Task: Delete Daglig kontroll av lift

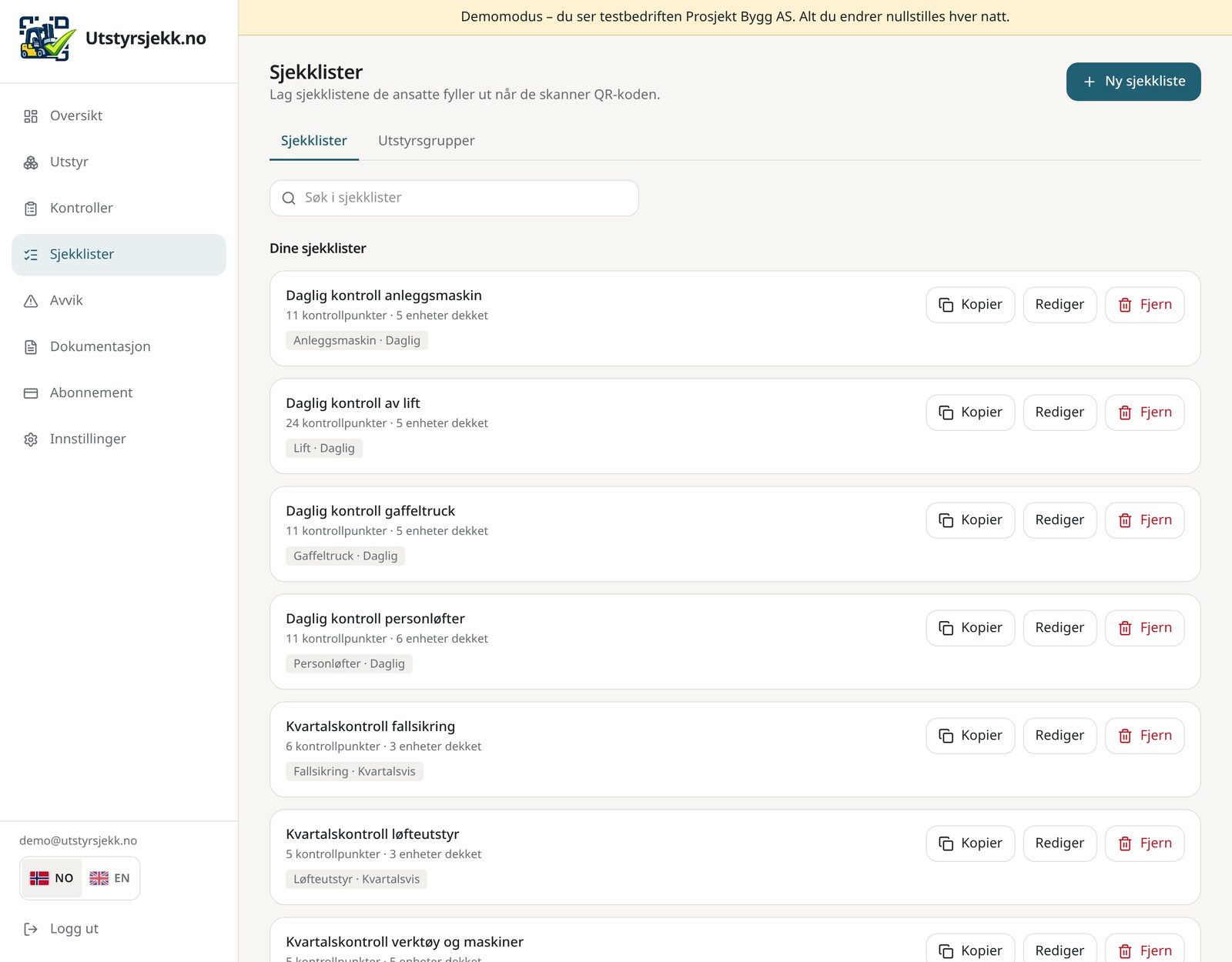Action: [1145, 413]
